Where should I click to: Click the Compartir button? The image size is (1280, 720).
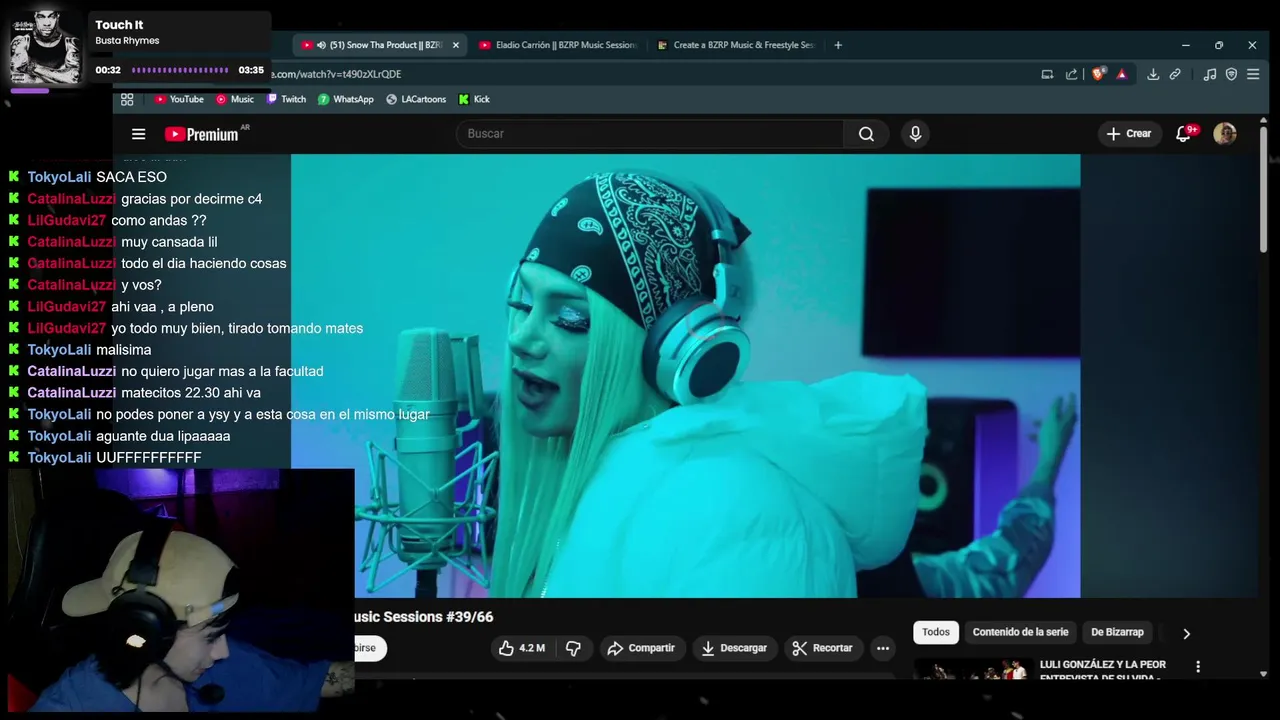[641, 648]
